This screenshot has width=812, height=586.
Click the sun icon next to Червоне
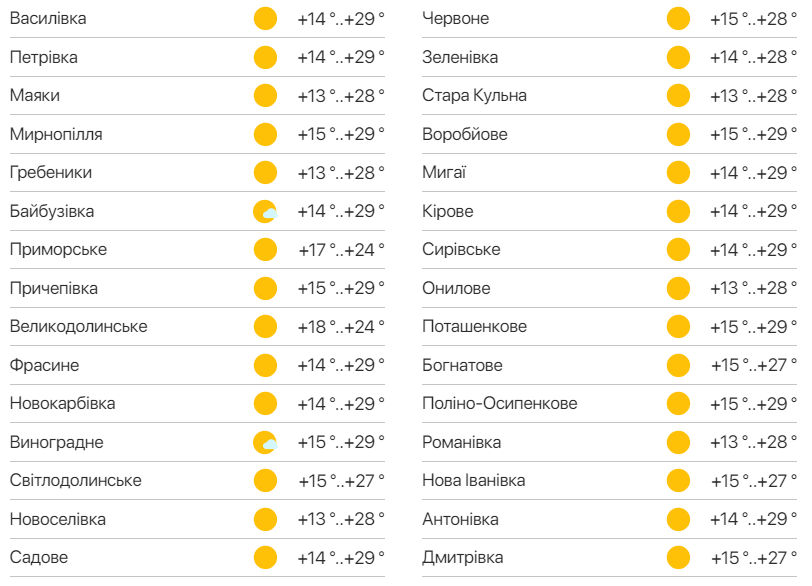click(x=678, y=19)
